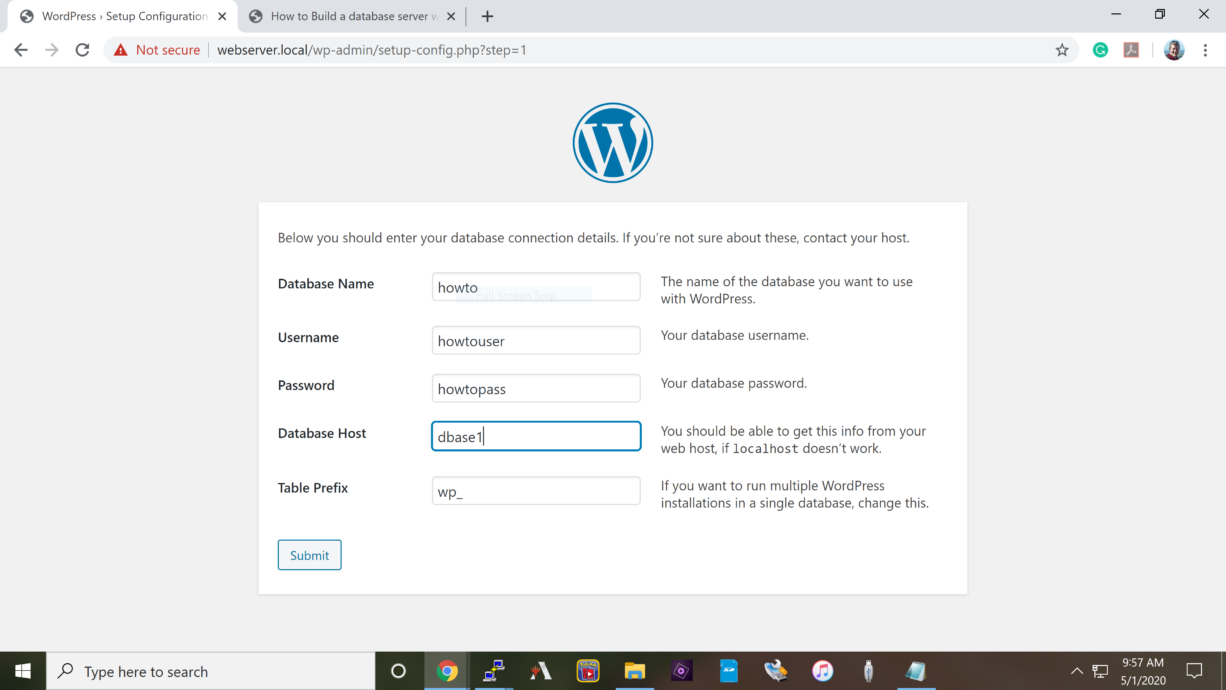Screen dimensions: 1226x690
Task: Reload the setup-config page
Action: pyautogui.click(x=83, y=49)
